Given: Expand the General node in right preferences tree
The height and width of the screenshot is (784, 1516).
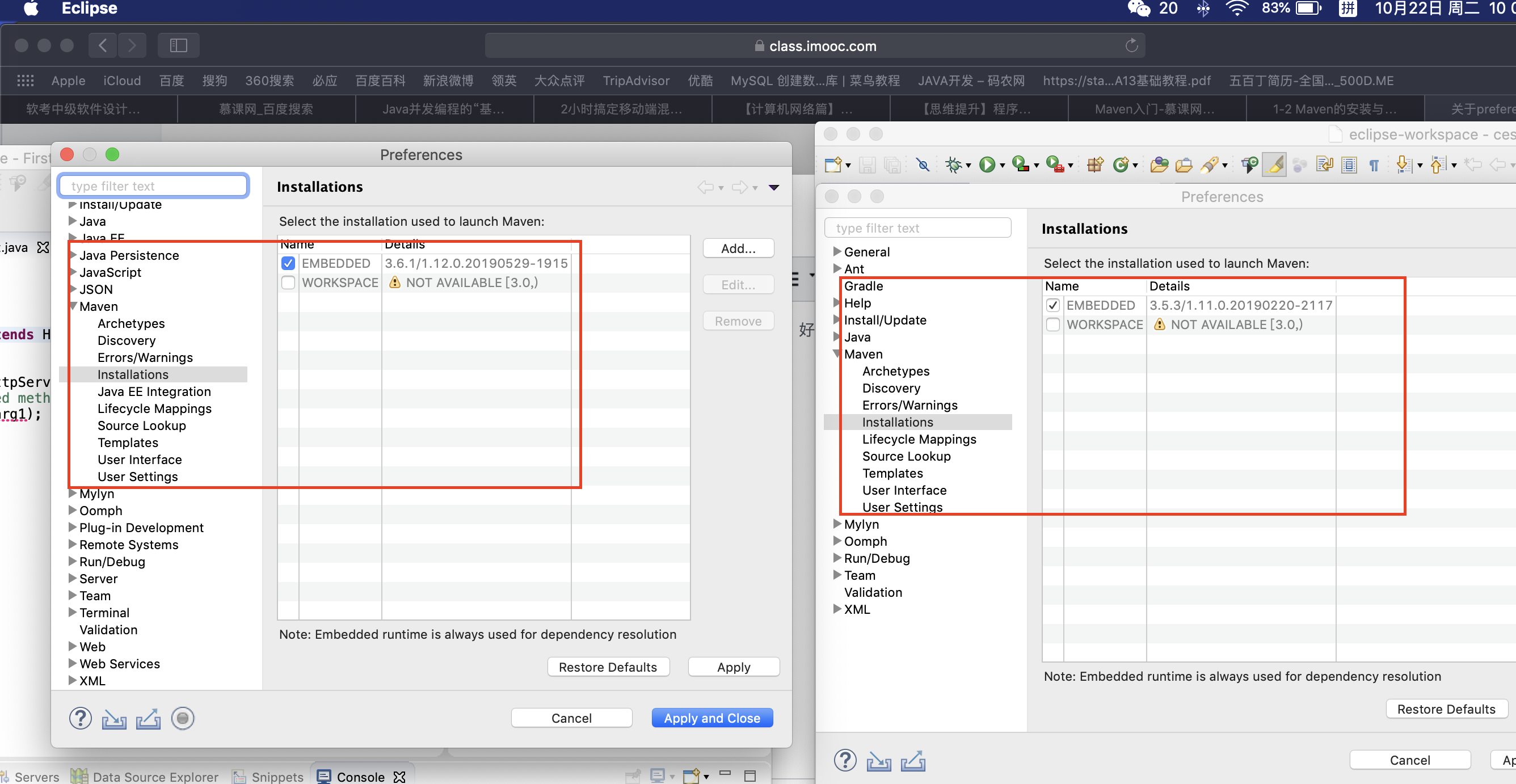Looking at the screenshot, I should [837, 251].
